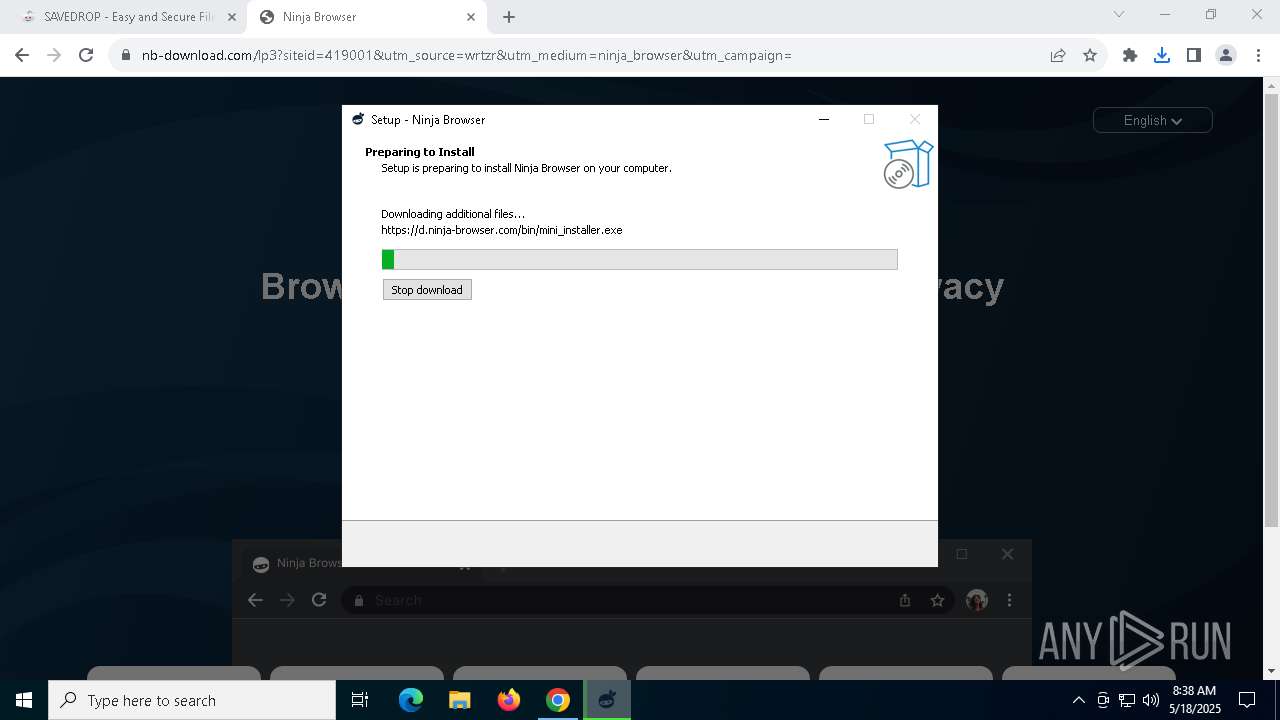Open the Chrome three-dot menu
Viewport: 1280px width, 720px height.
click(x=1258, y=55)
